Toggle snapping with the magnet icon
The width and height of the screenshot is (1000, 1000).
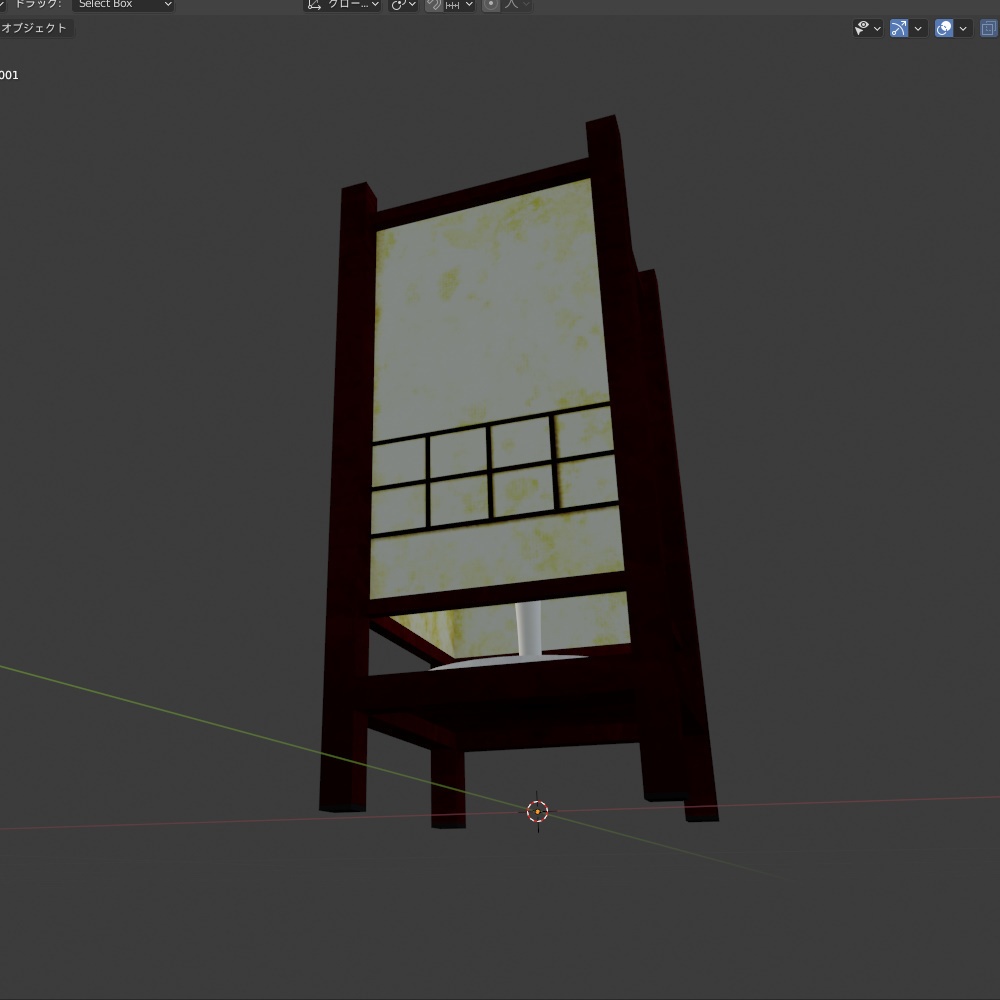[433, 5]
